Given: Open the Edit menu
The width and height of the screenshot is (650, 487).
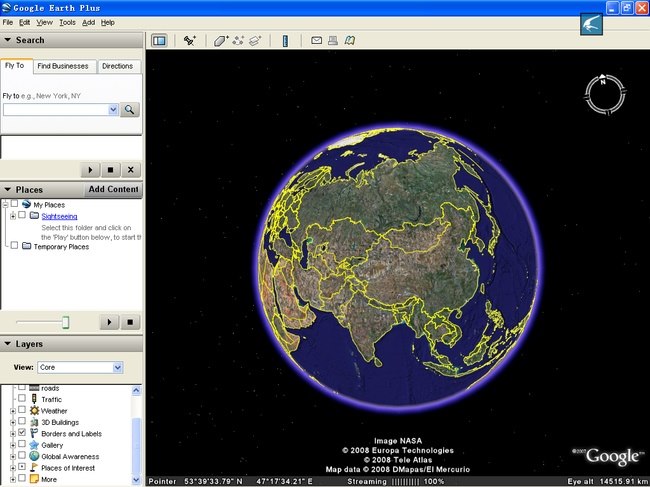Looking at the screenshot, I should [x=24, y=22].
